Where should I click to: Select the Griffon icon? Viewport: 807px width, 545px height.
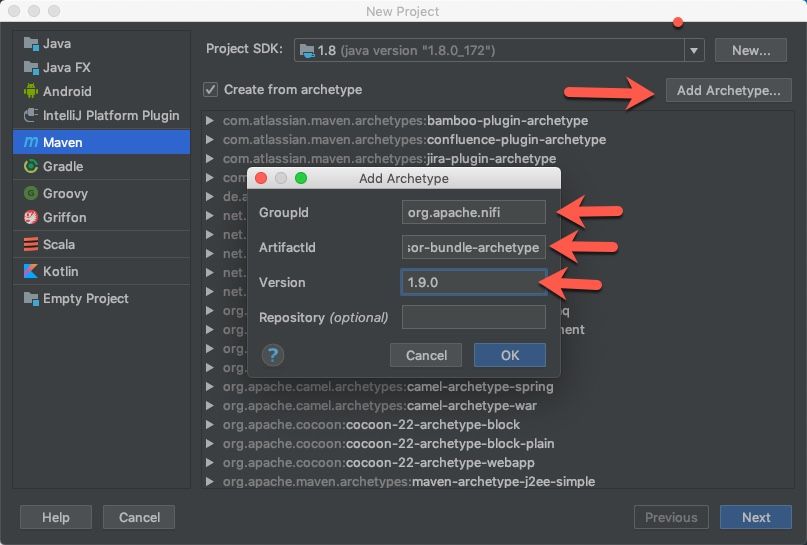31,217
